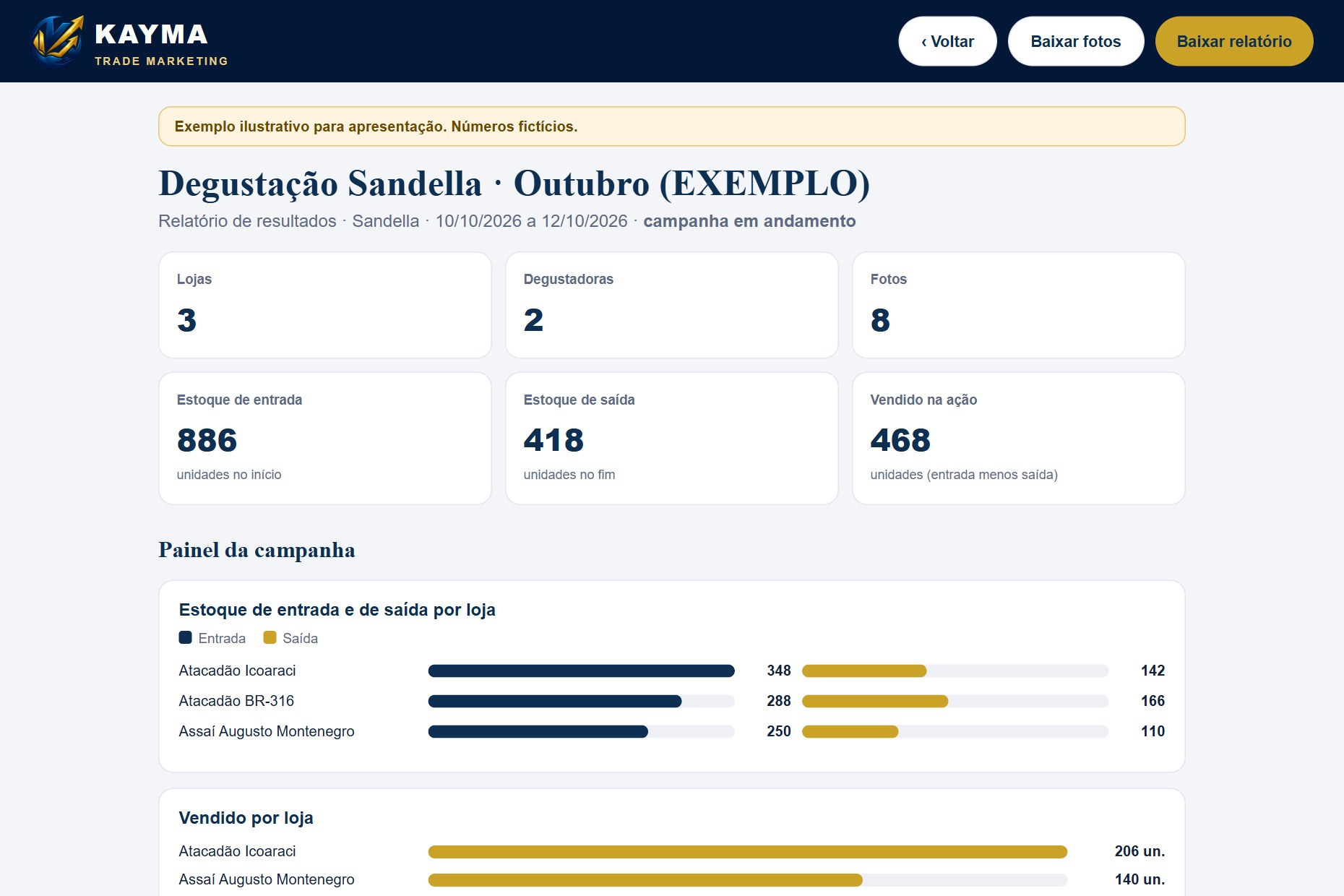Select the Lojas card showing 3

click(x=325, y=305)
